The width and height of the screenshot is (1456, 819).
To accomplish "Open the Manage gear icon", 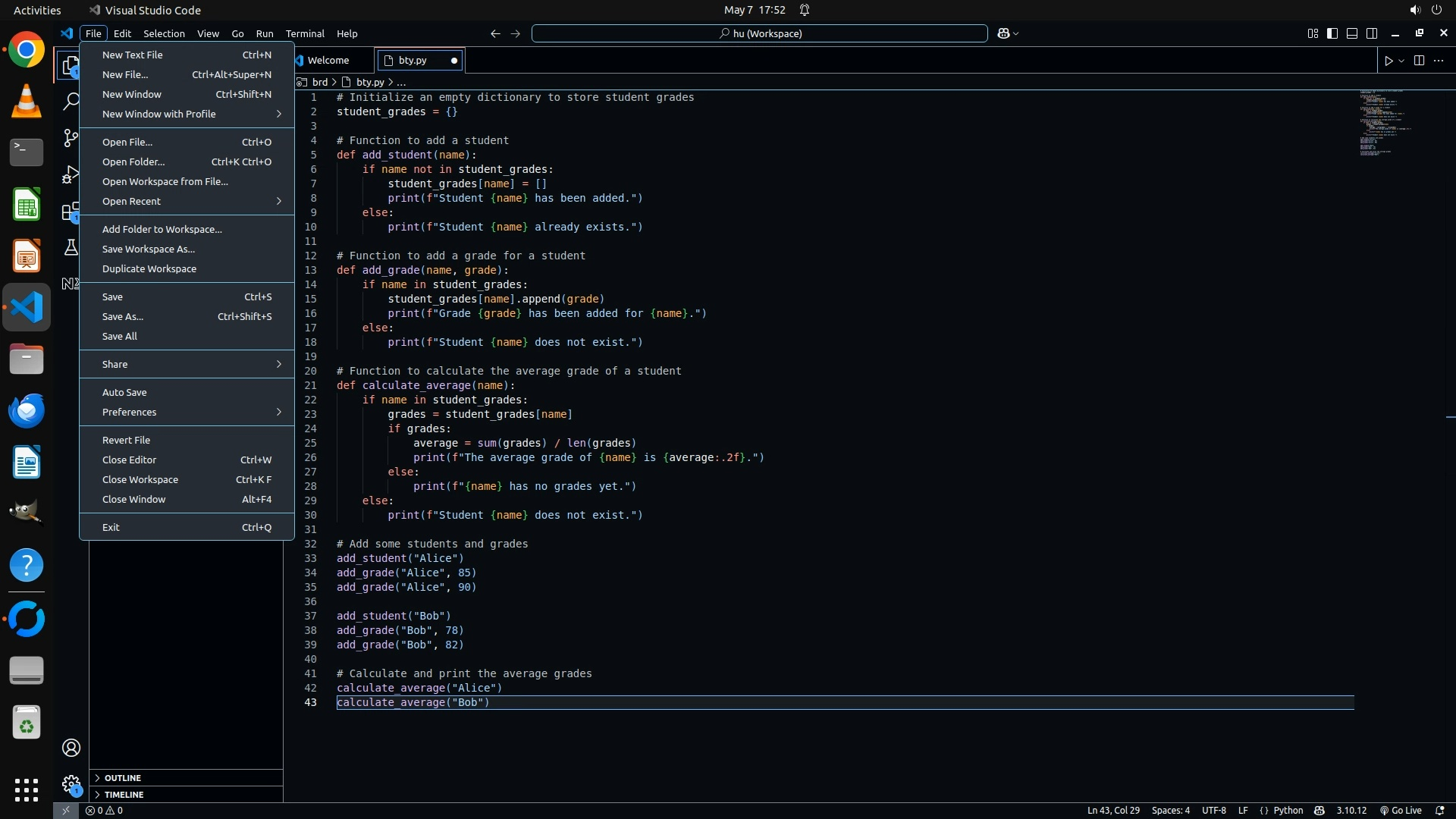I will (x=71, y=784).
